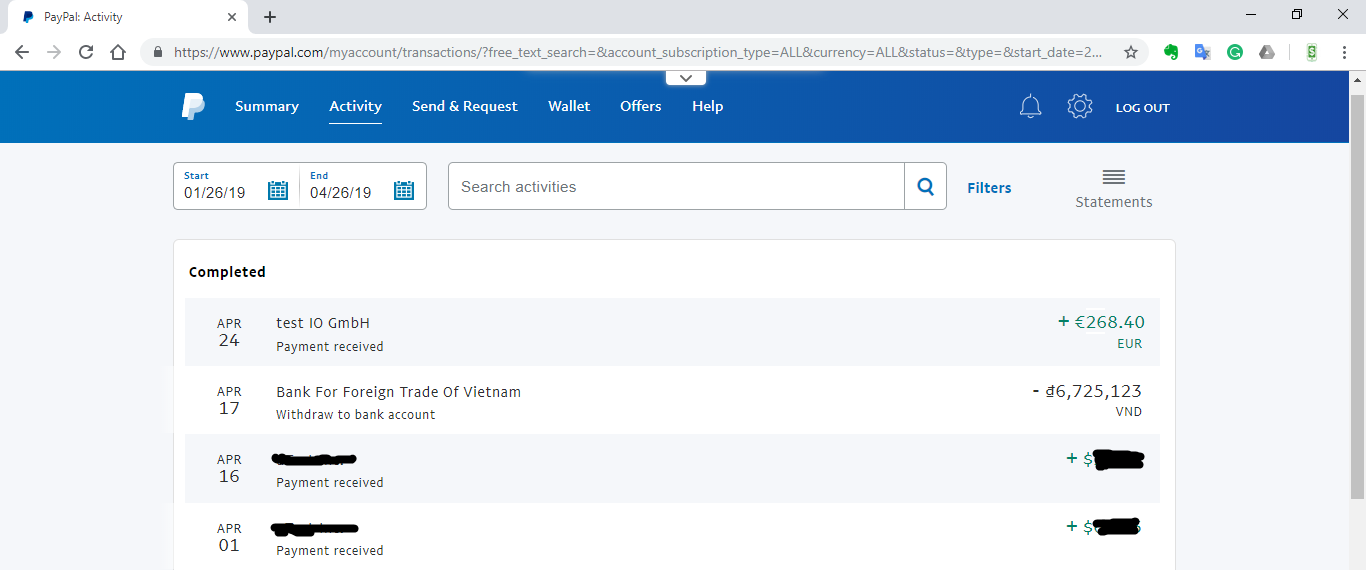Reload the page
The image size is (1366, 570).
point(86,52)
